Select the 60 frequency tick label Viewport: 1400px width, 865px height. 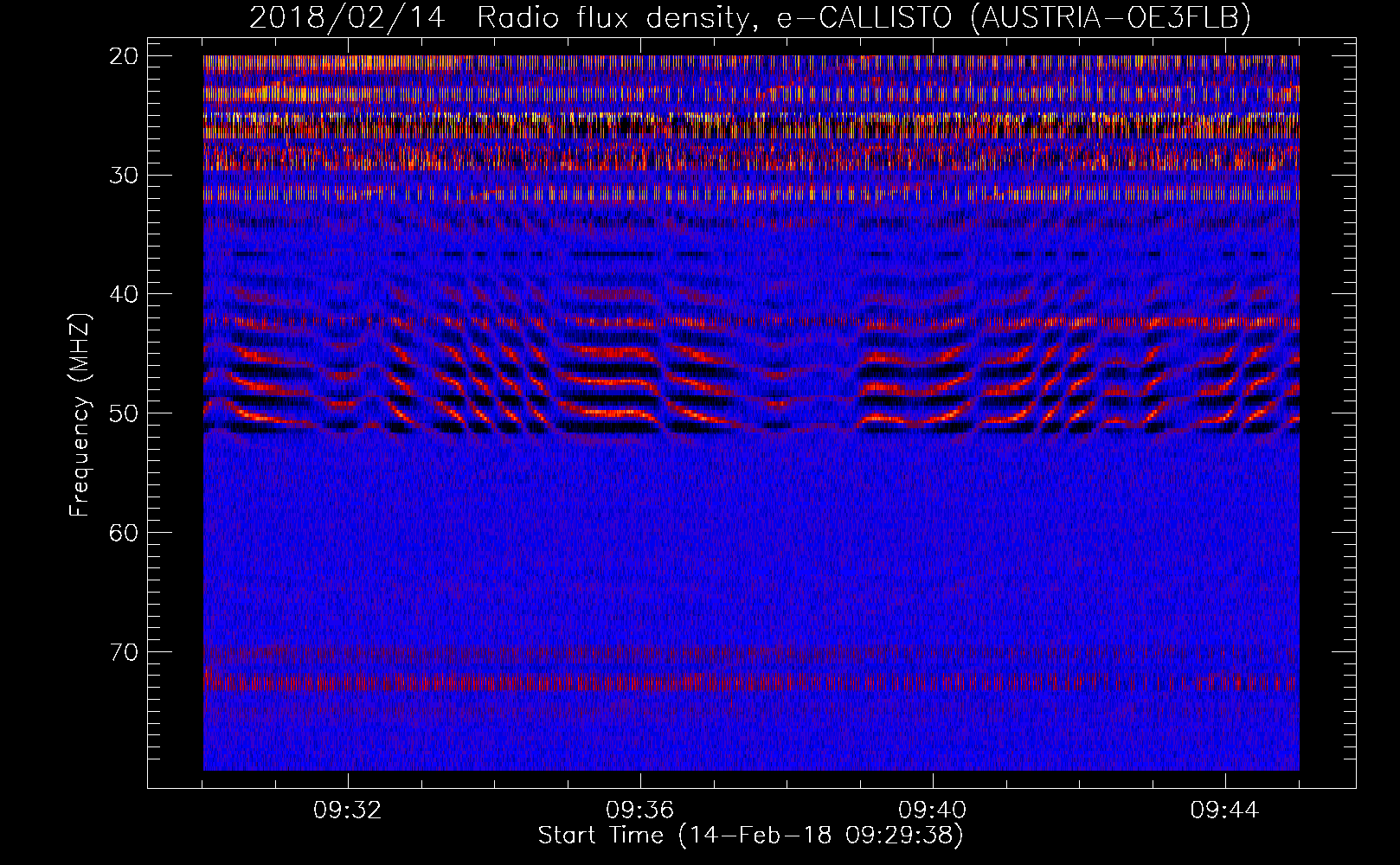tap(125, 532)
